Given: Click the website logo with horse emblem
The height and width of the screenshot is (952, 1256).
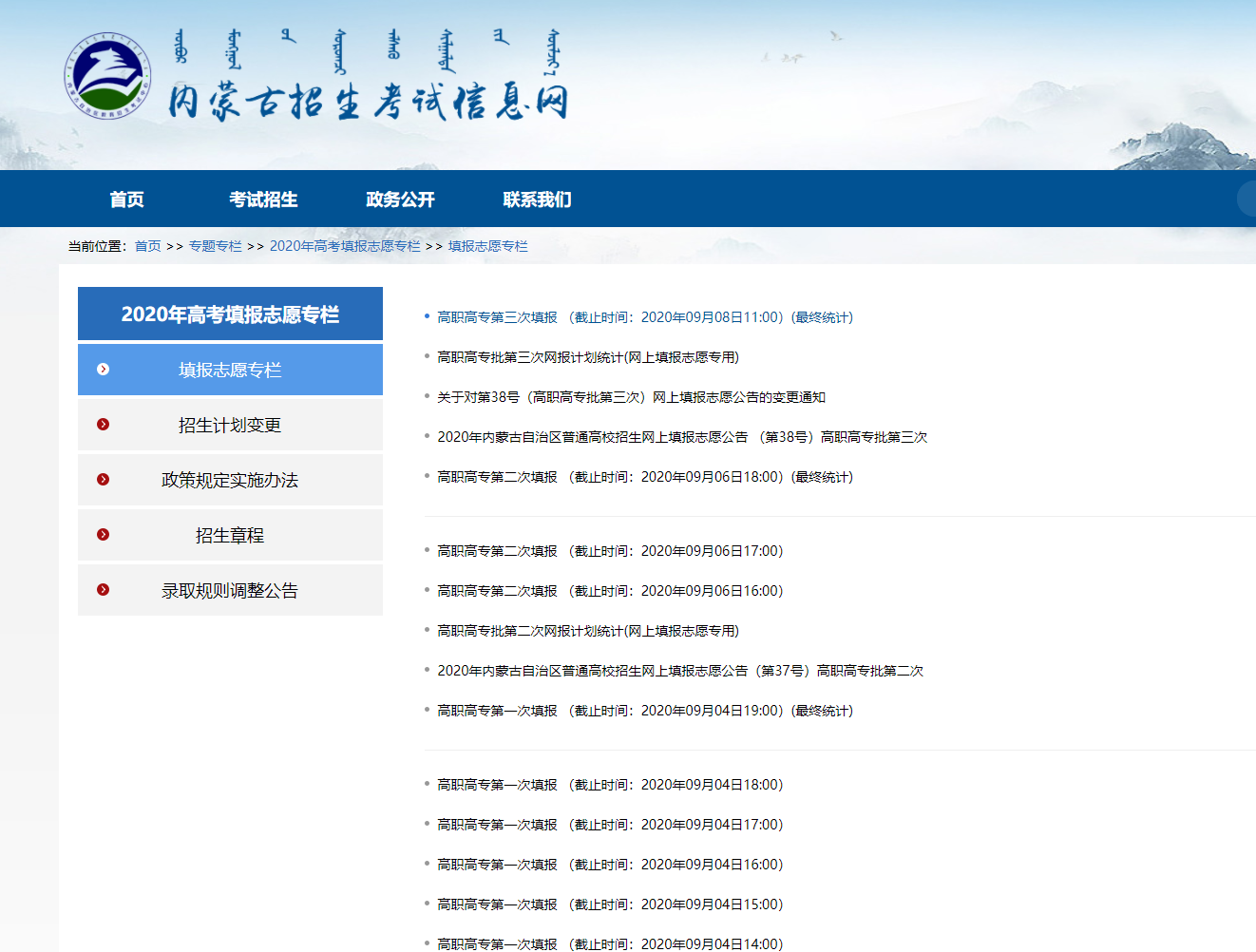Looking at the screenshot, I should (x=107, y=74).
